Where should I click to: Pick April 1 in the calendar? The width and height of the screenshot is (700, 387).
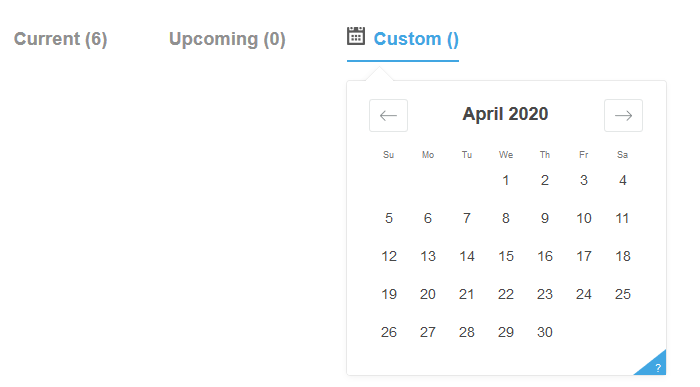tap(506, 180)
